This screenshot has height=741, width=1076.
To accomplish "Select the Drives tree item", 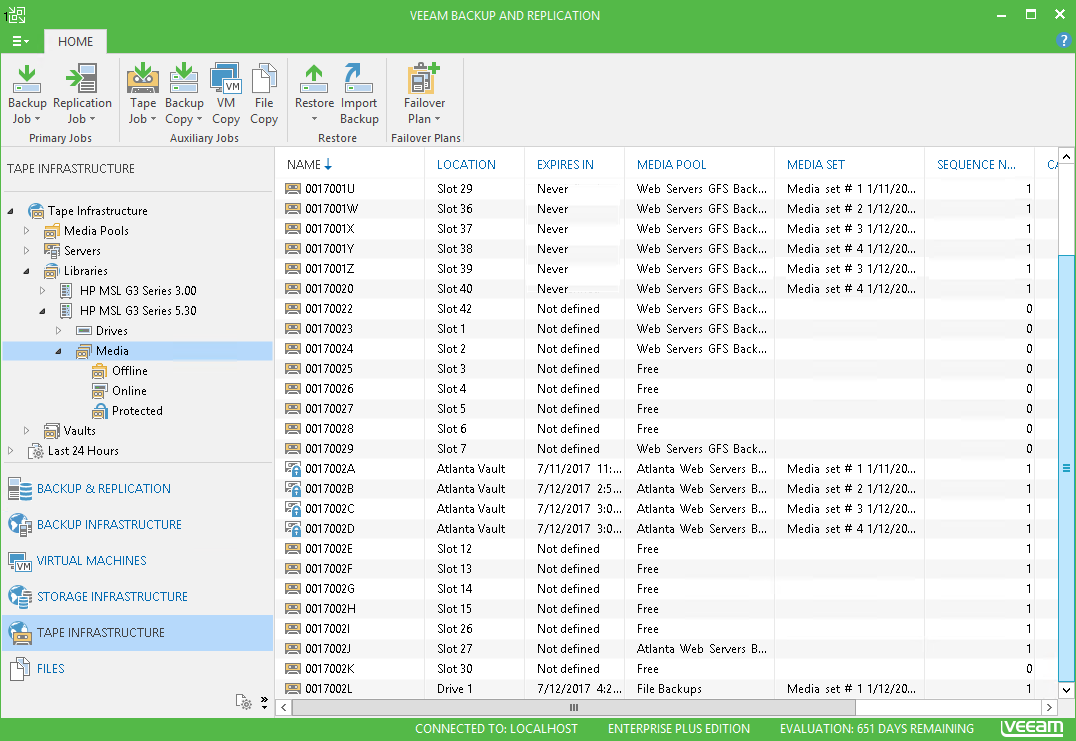I will click(112, 331).
